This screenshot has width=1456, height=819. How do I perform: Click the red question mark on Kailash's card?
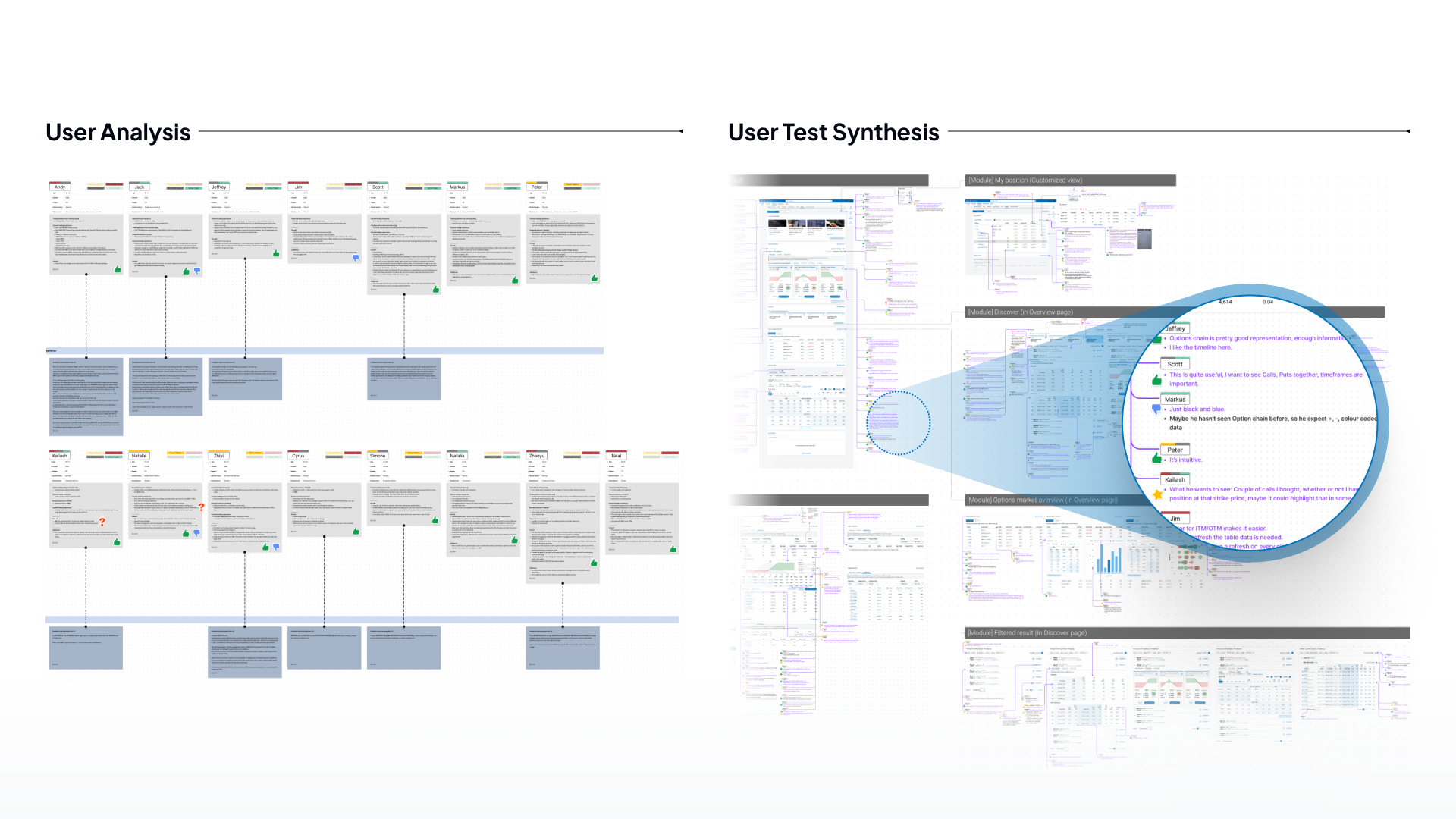tap(102, 522)
